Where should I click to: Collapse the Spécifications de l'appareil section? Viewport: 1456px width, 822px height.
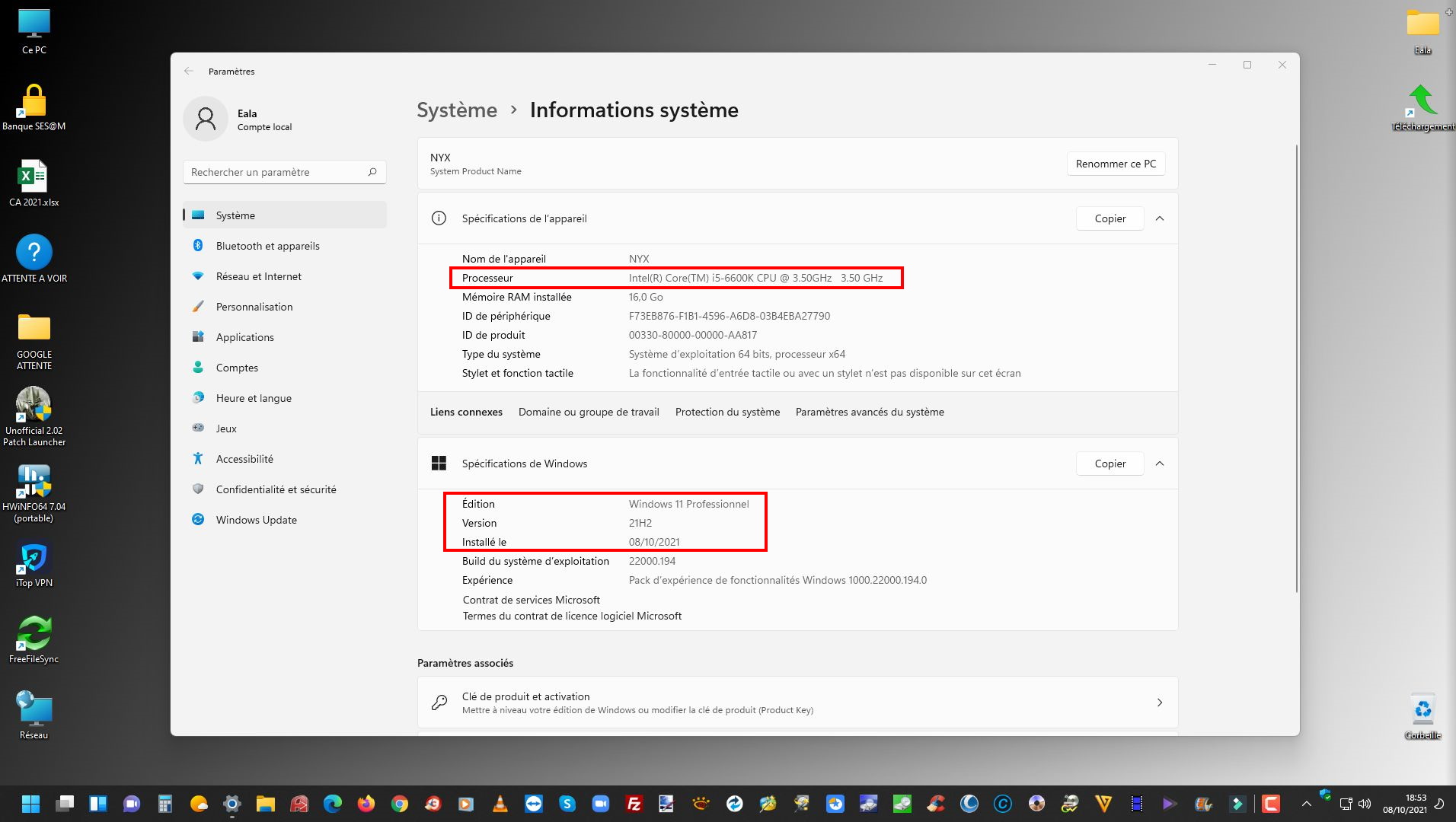(1160, 218)
